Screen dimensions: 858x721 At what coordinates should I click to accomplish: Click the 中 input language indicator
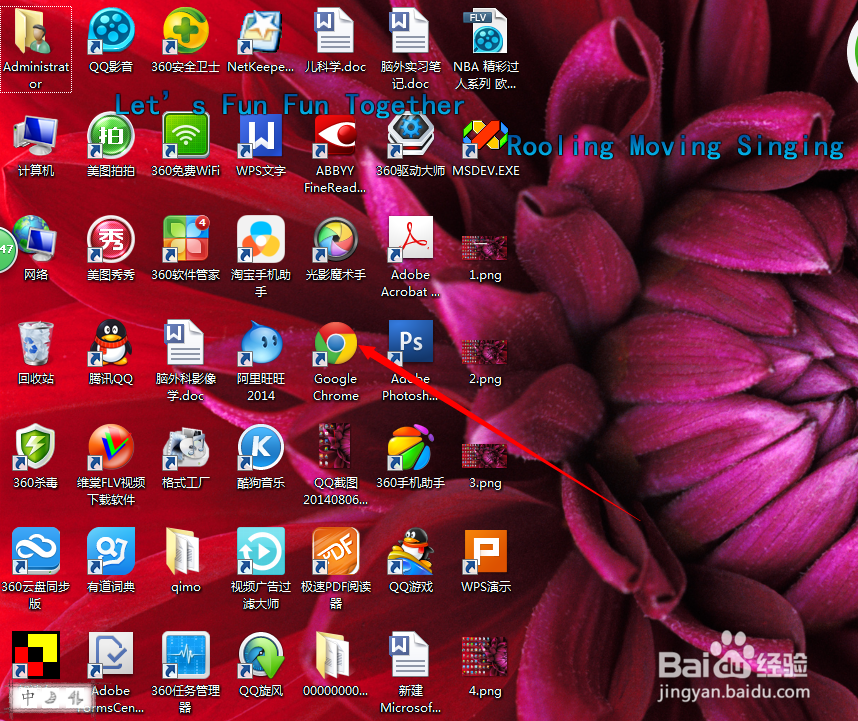(x=27, y=697)
